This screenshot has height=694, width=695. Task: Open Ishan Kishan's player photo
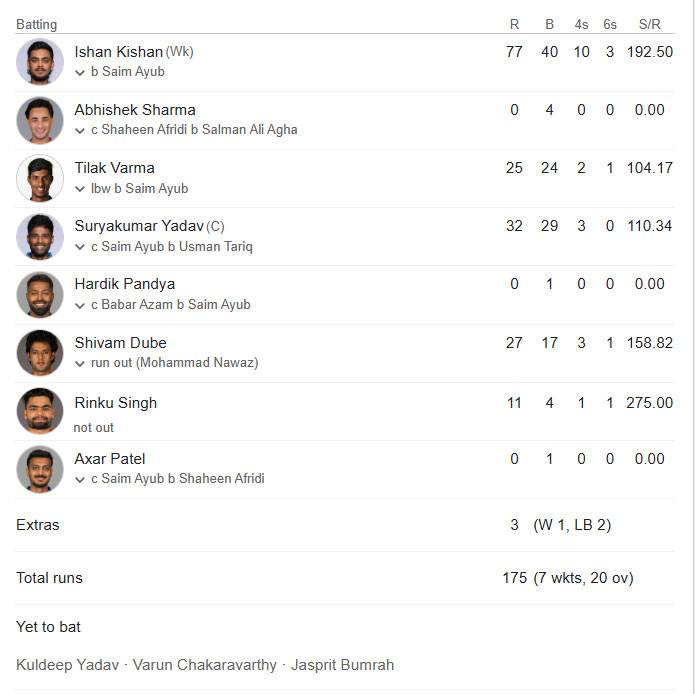(40, 62)
